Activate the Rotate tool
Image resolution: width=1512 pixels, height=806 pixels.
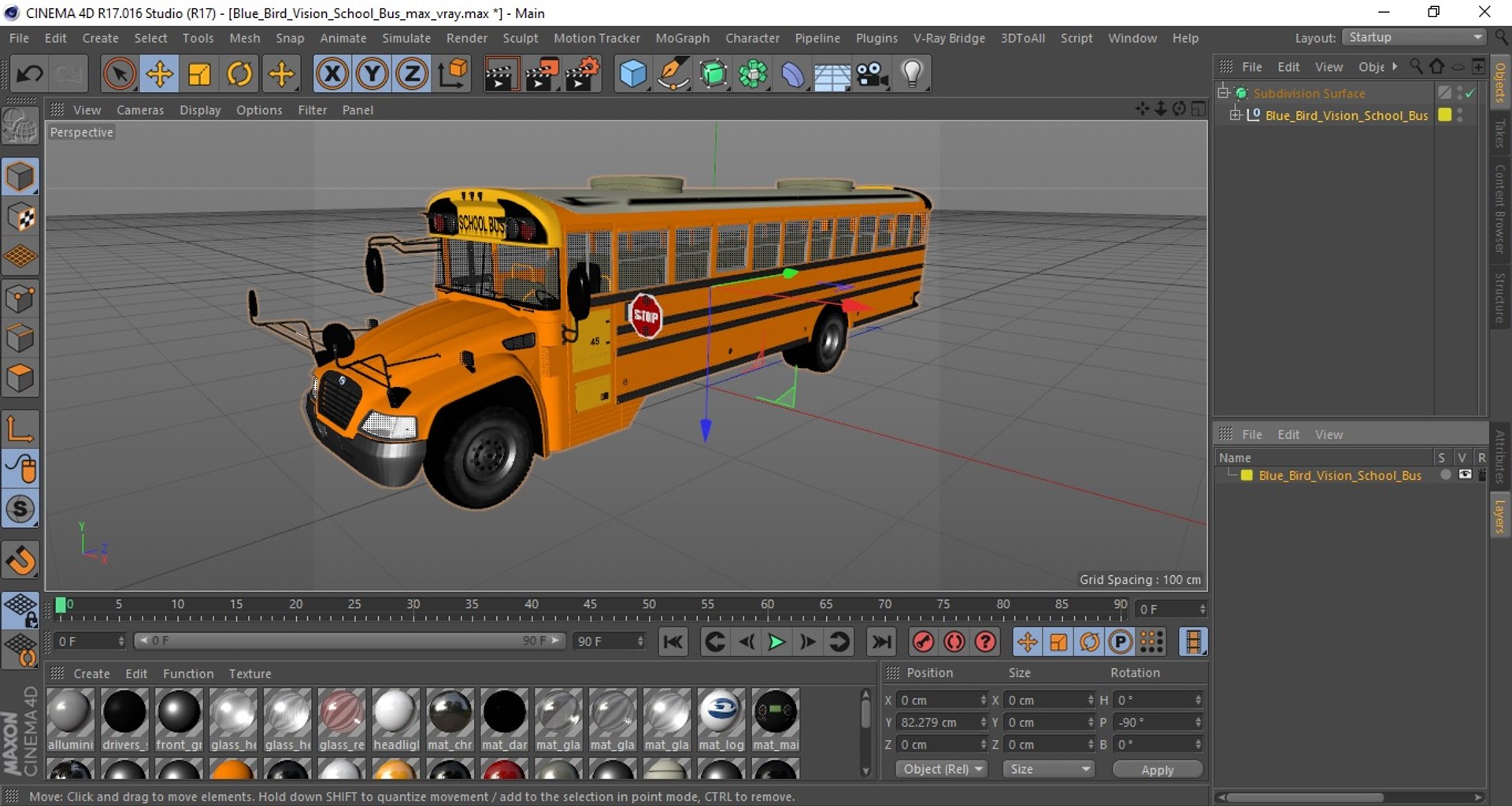point(239,74)
